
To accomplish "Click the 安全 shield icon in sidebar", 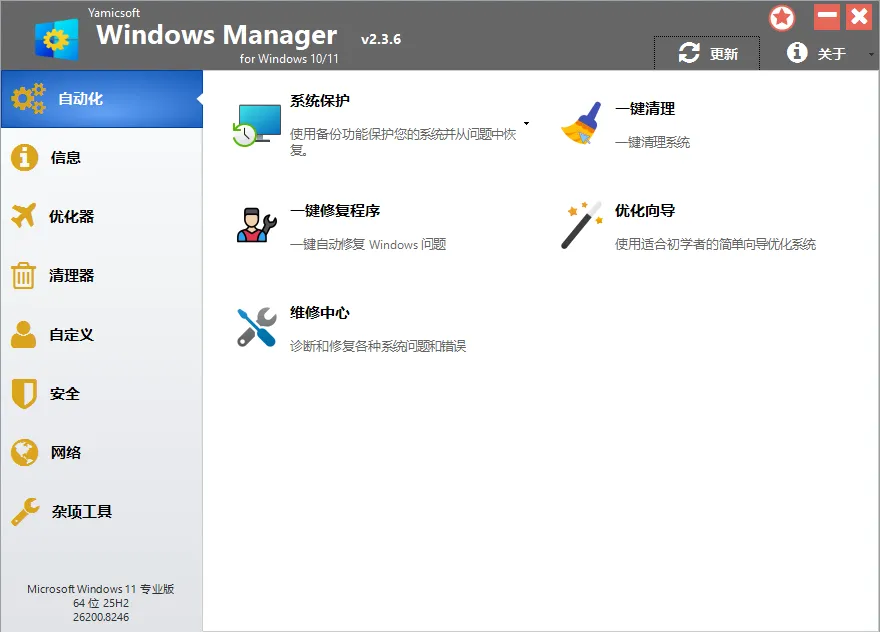I will tap(24, 393).
